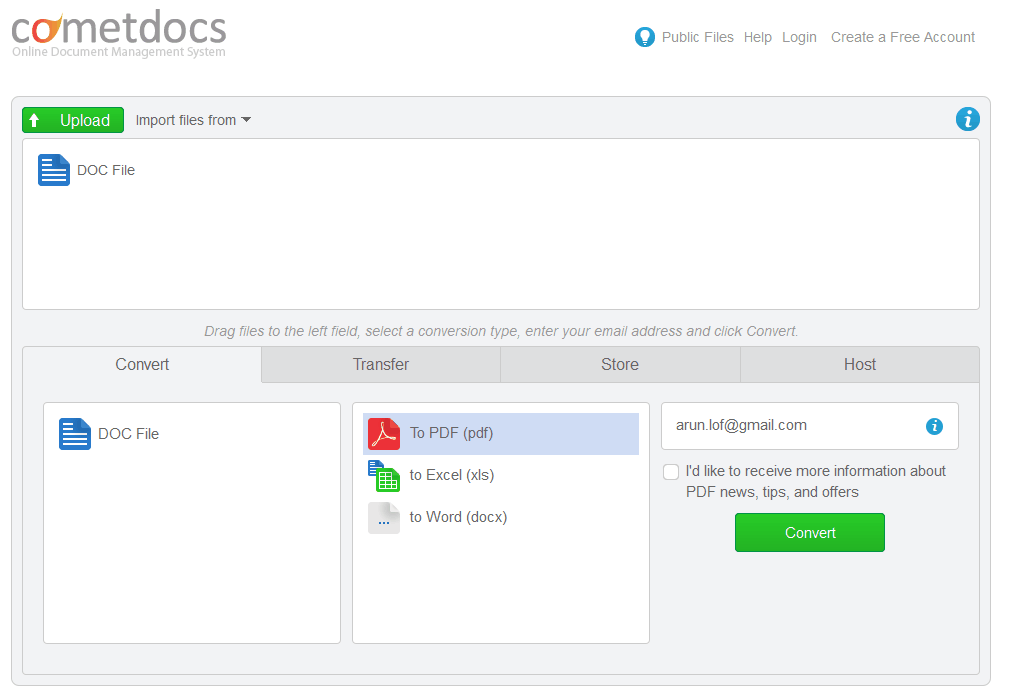Click the info icon in email field

click(934, 426)
